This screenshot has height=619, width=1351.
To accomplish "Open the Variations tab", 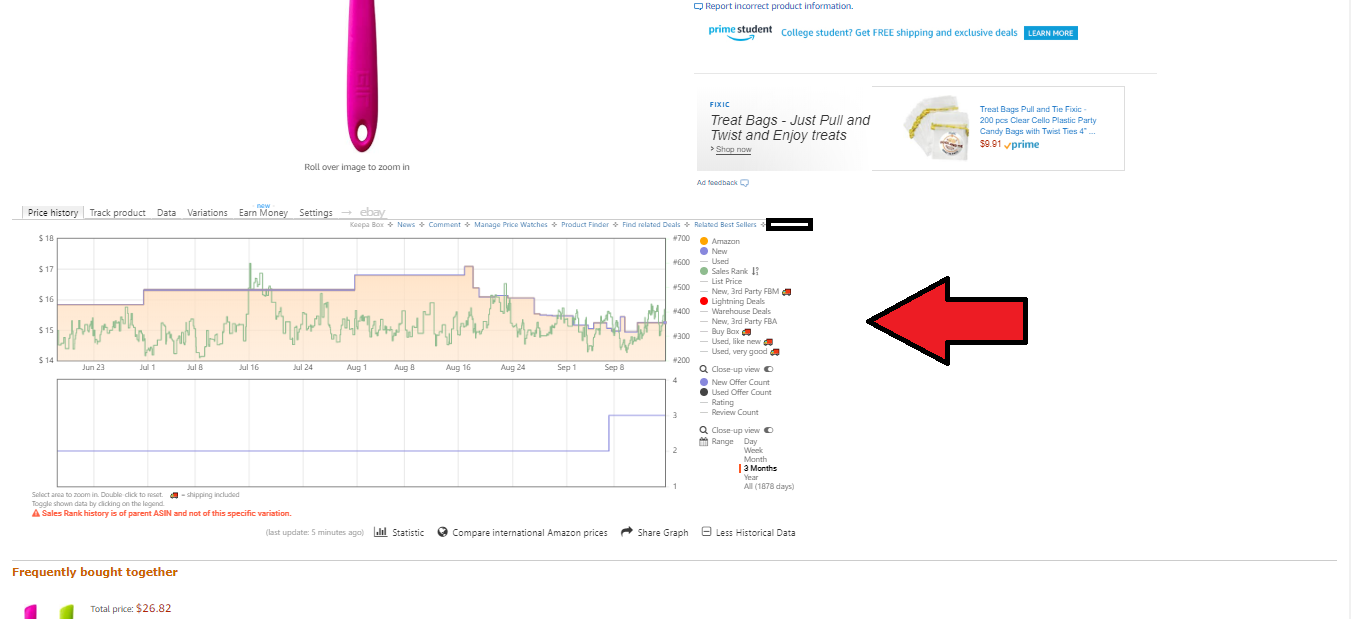I will click(207, 213).
